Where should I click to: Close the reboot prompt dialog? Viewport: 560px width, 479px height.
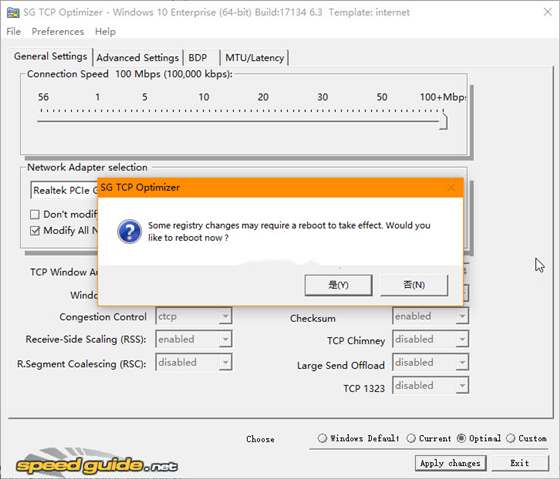click(x=451, y=188)
